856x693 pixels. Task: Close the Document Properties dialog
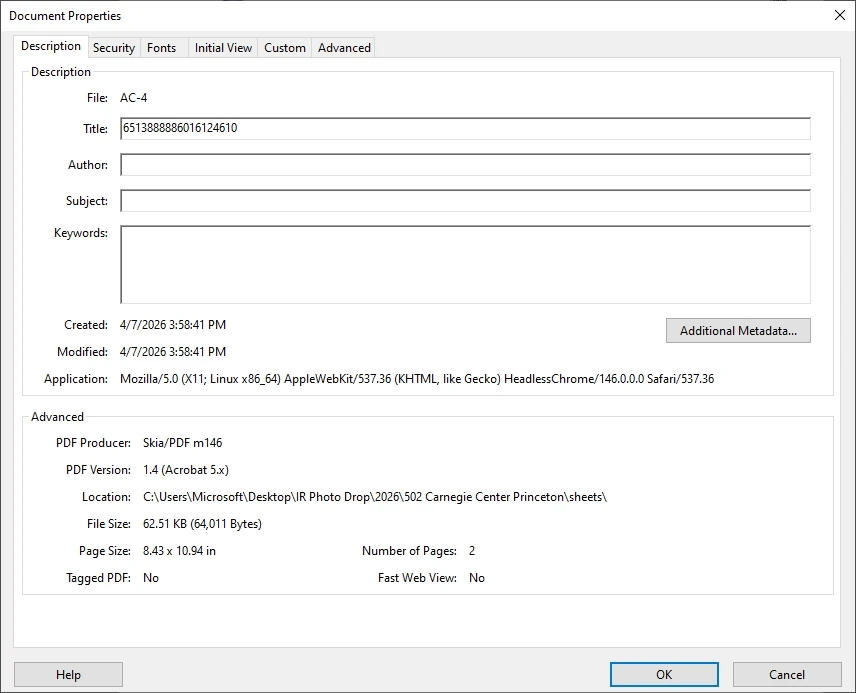click(x=838, y=15)
